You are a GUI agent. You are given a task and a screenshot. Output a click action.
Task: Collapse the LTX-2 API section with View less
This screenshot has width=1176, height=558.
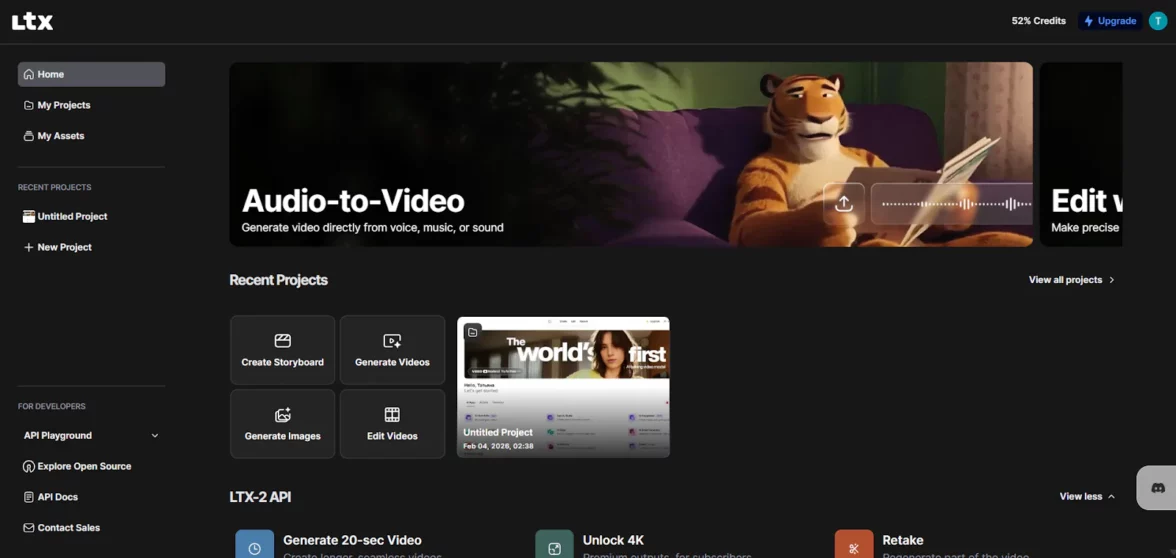[1086, 496]
